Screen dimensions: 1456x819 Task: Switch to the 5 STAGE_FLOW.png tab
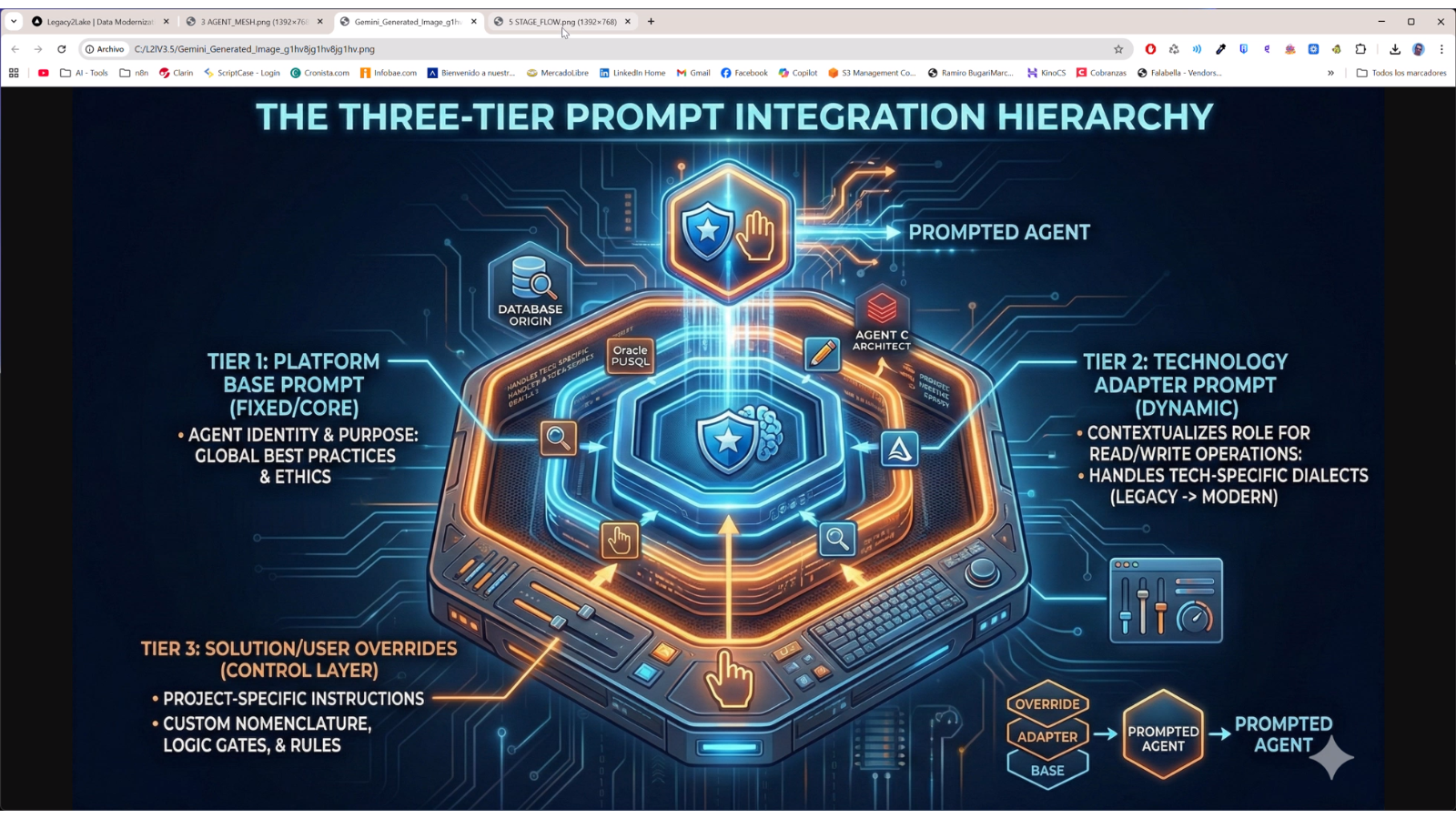tap(560, 20)
